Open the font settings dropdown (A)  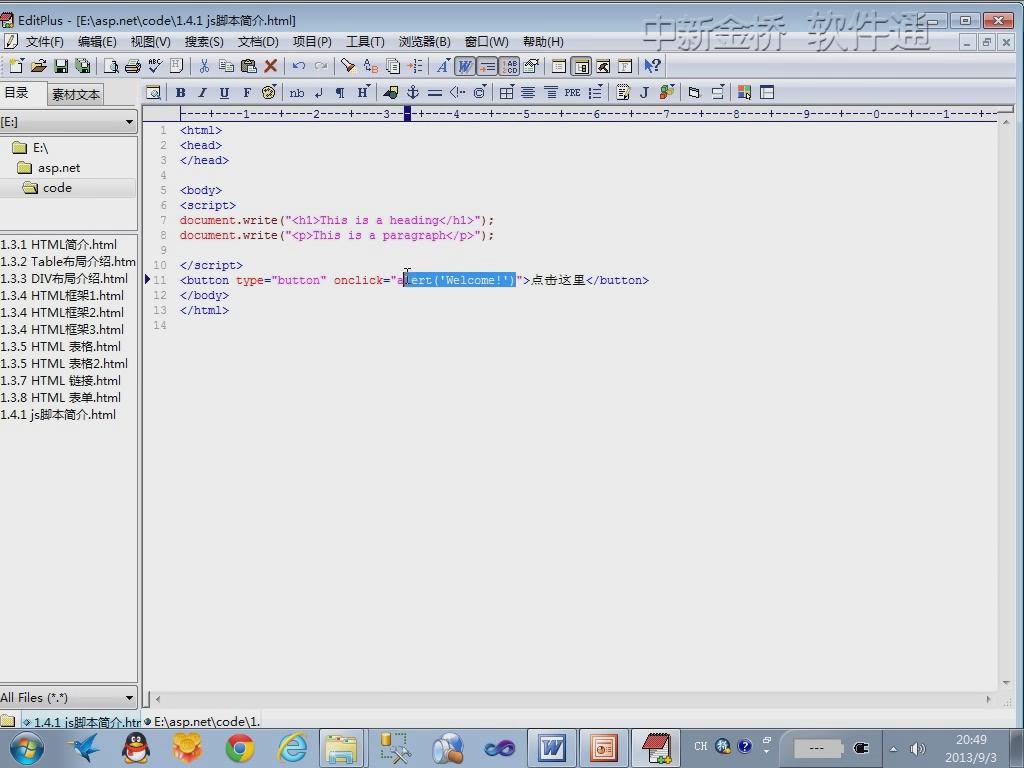point(443,66)
